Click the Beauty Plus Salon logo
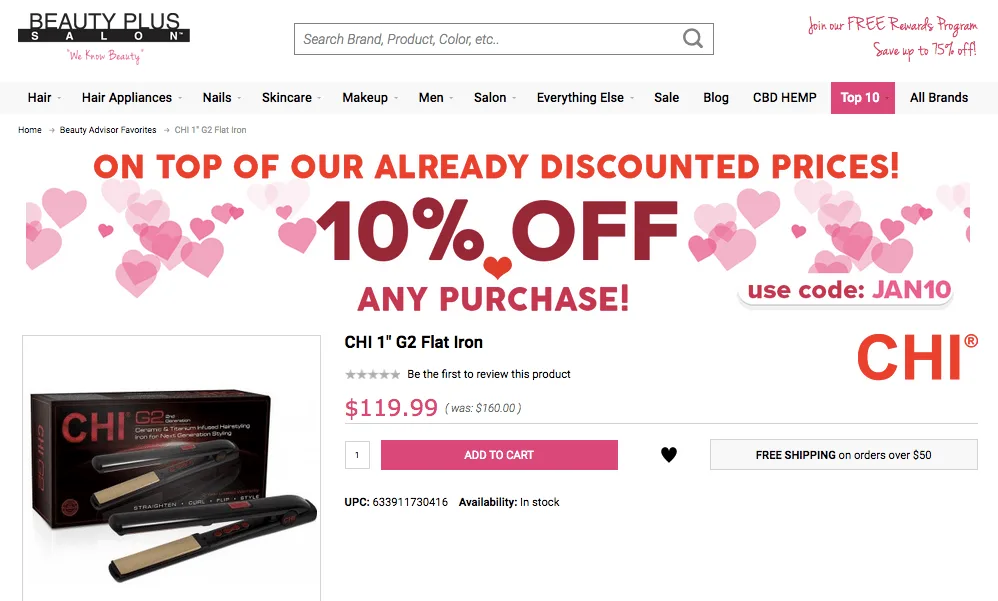This screenshot has height=601, width=998. pos(103,28)
